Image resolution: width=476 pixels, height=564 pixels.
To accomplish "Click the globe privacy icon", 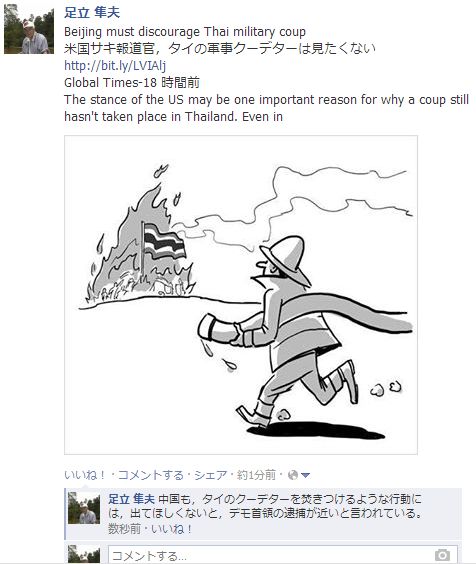I will pos(293,475).
